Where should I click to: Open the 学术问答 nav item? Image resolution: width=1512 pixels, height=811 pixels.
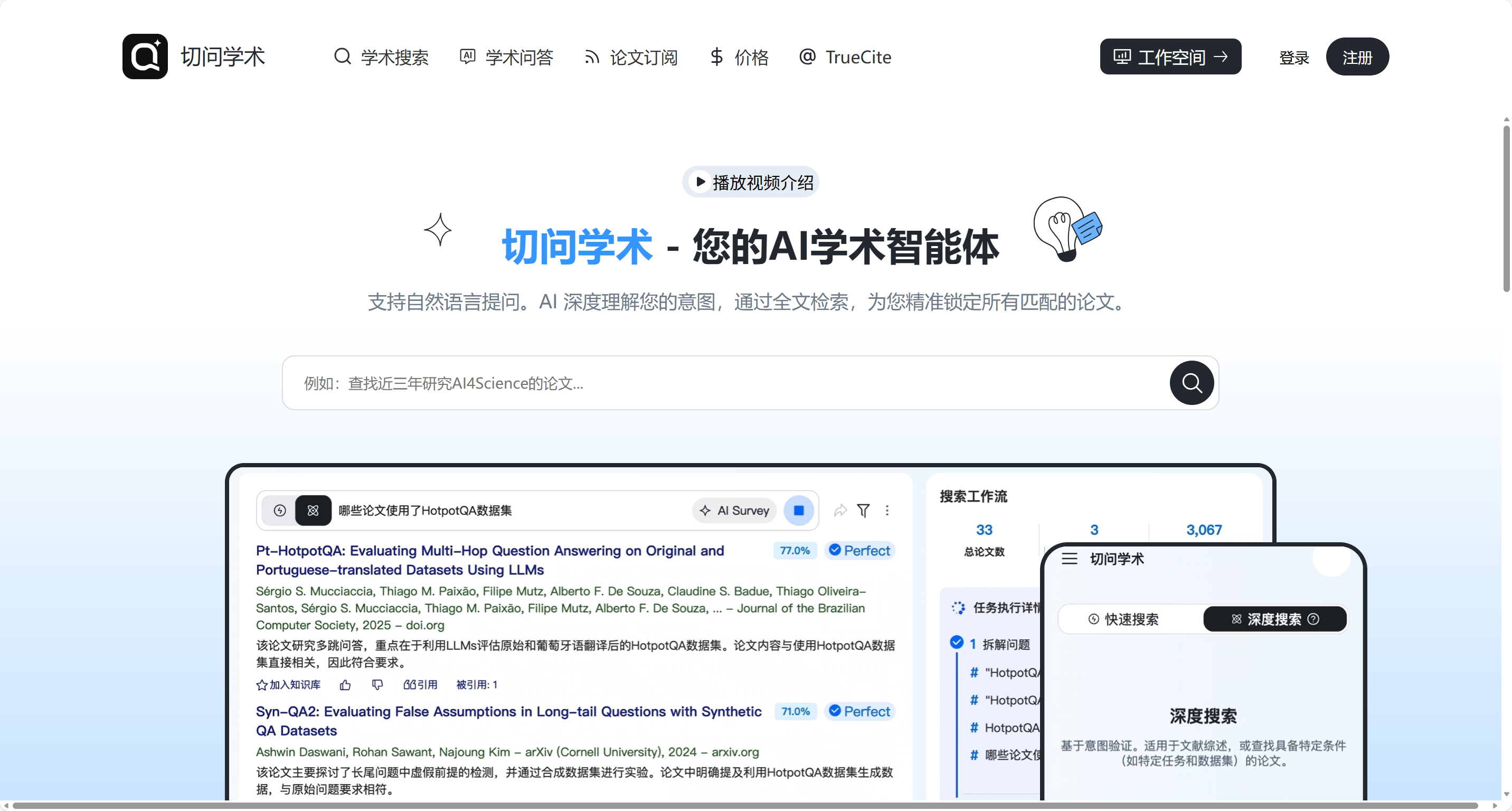[506, 57]
